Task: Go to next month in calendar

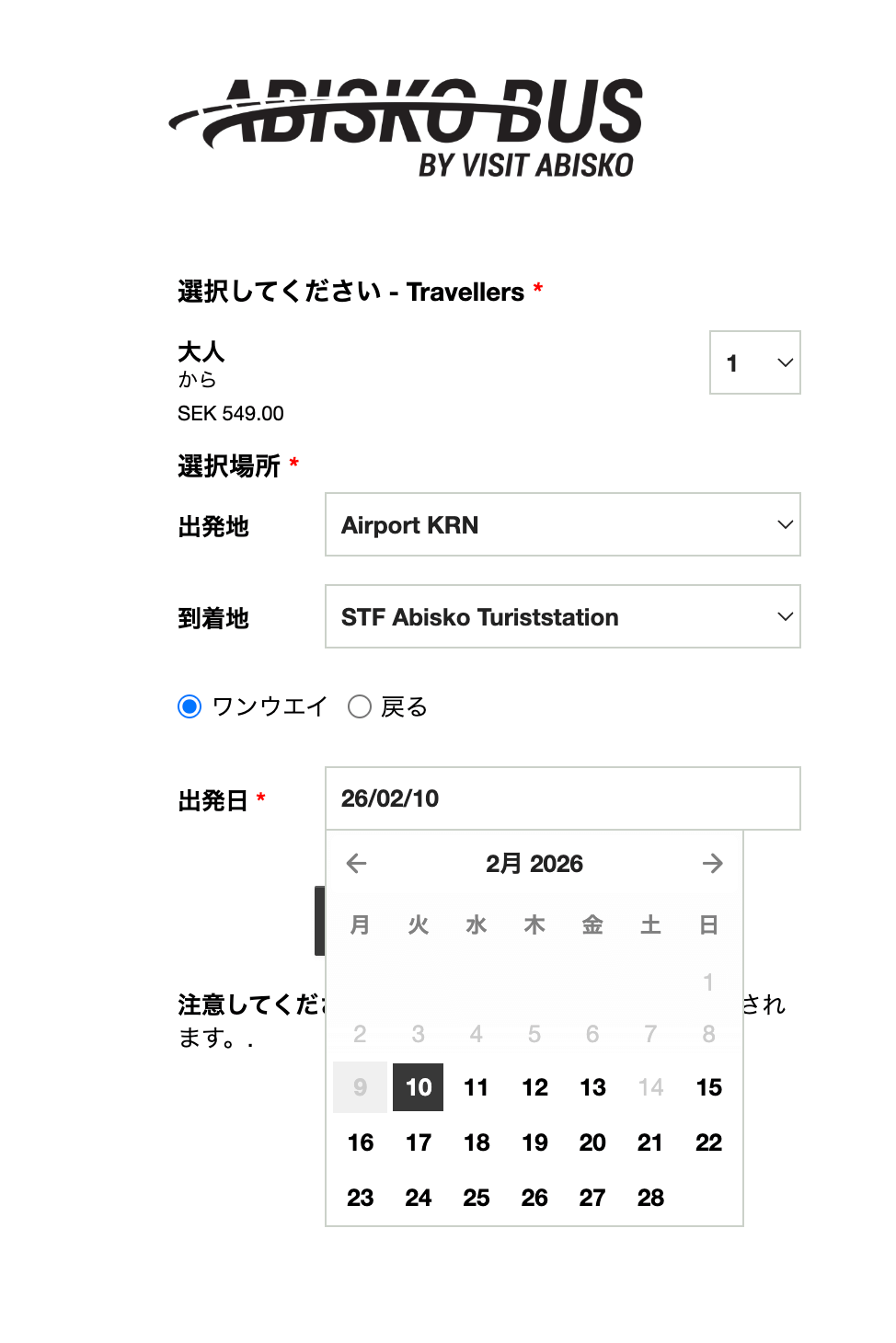Action: pyautogui.click(x=712, y=864)
